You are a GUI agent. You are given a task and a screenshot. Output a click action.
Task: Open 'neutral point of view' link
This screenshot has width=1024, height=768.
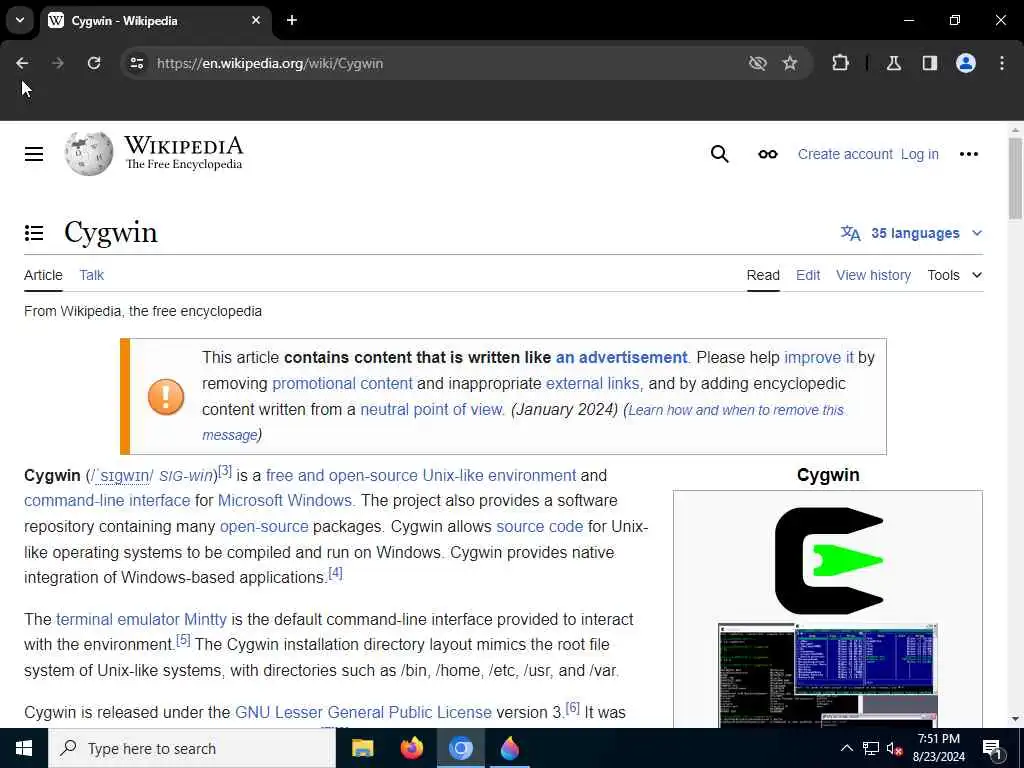[x=432, y=409]
